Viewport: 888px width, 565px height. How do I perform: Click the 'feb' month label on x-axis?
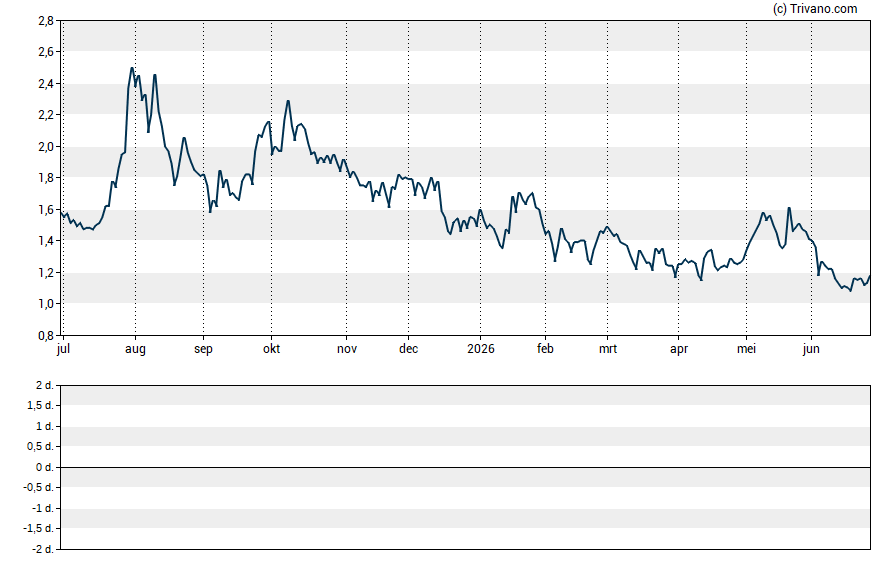pos(545,349)
